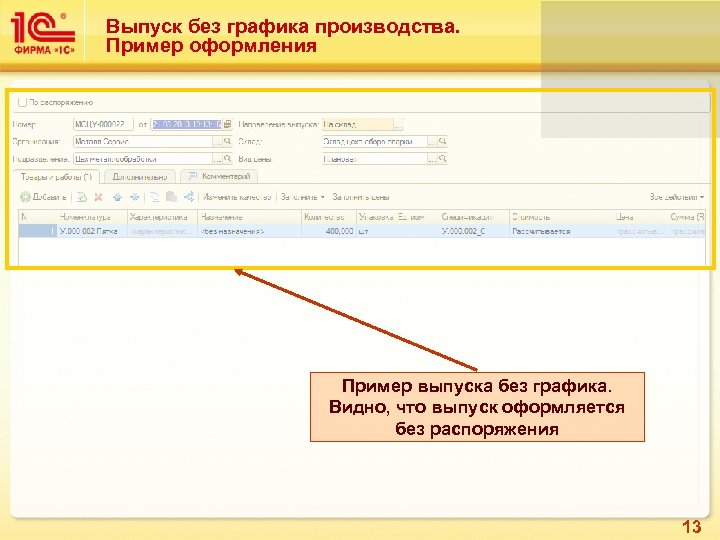Click the Вид цены field
The width and height of the screenshot is (720, 540).
(x=375, y=159)
